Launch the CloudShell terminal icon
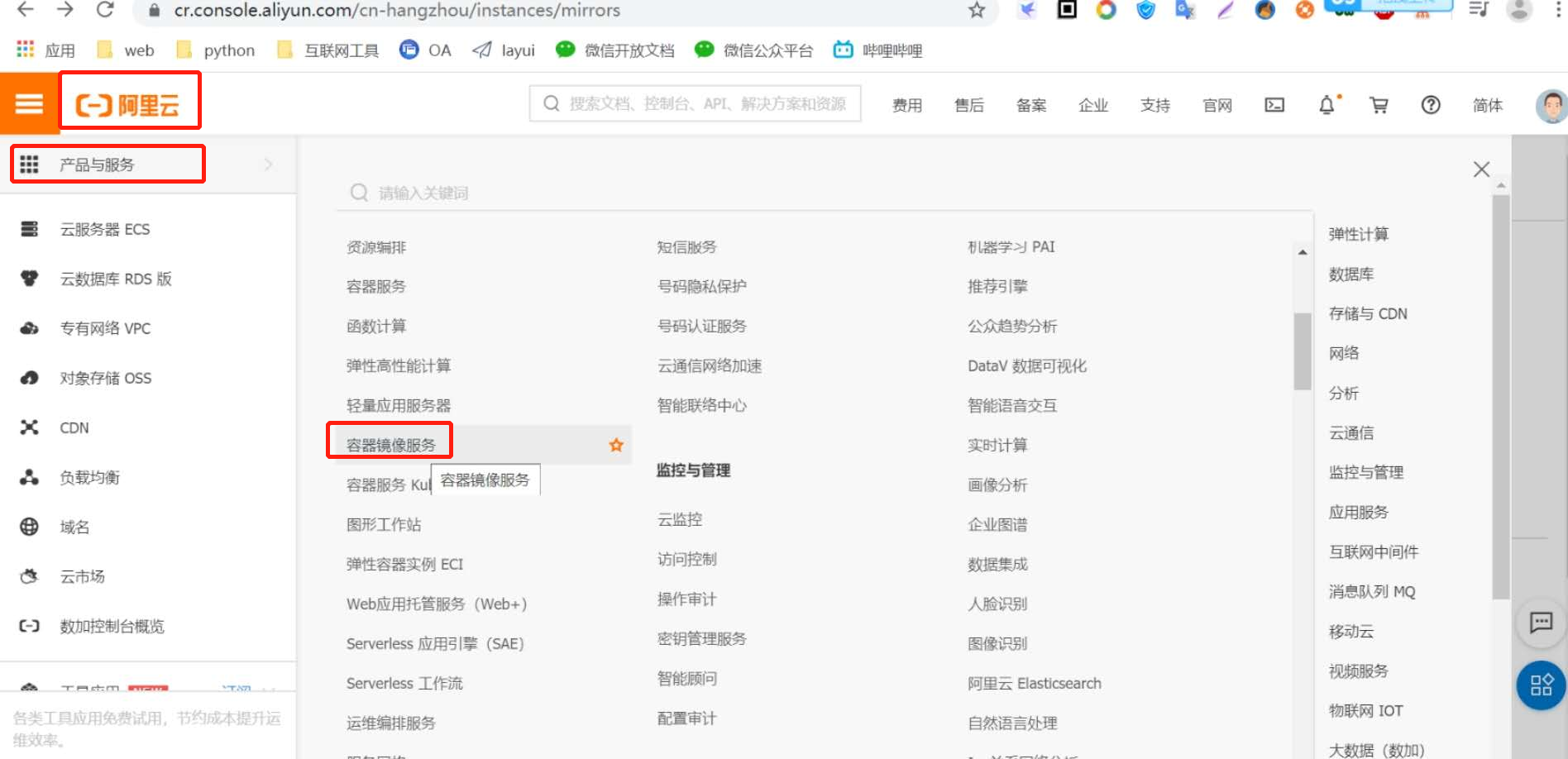 1274,105
